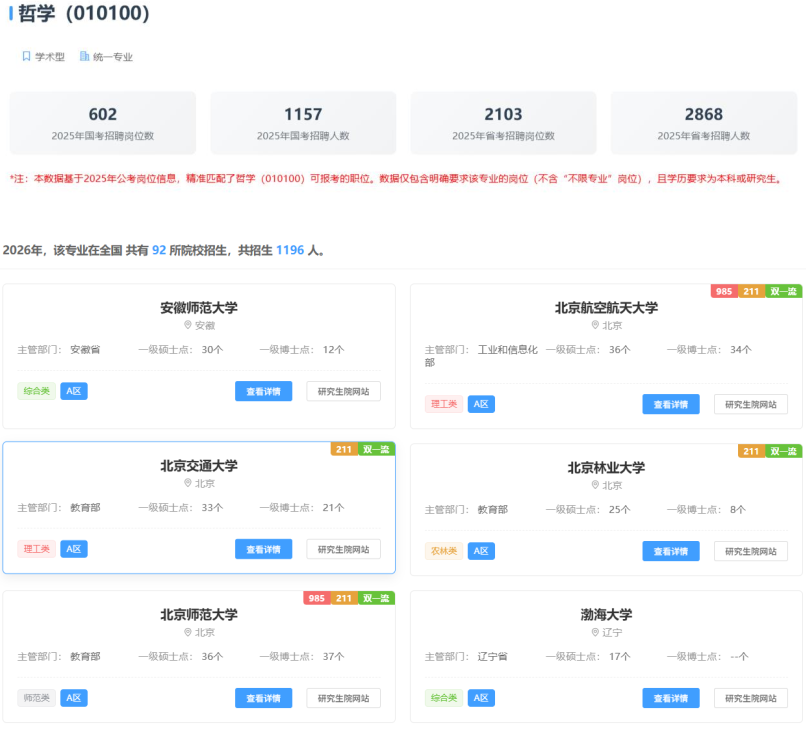Viewport: 806px width, 734px height.
Task: Click 双一流 badge on 北京师范大学 card
Action: pyautogui.click(x=376, y=598)
